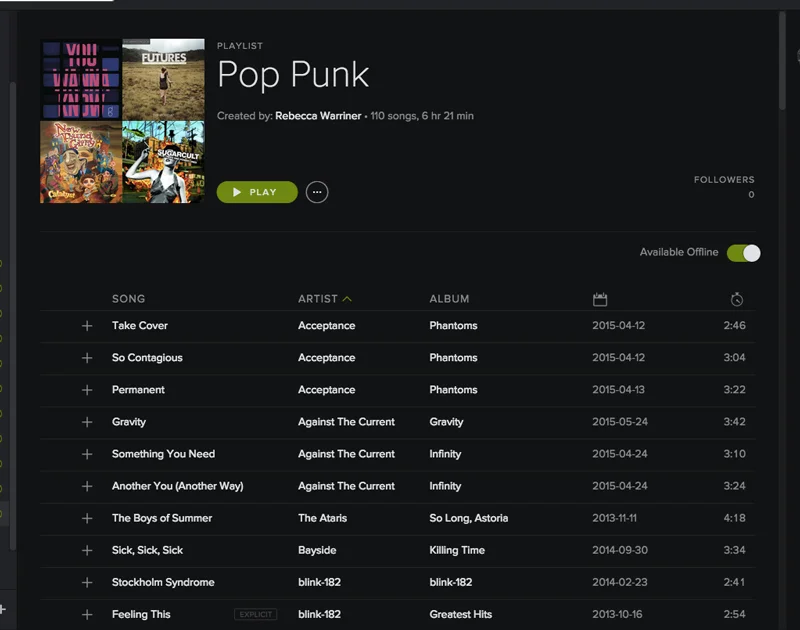Click the date 2013-11-11
The width and height of the screenshot is (800, 630).
[614, 518]
